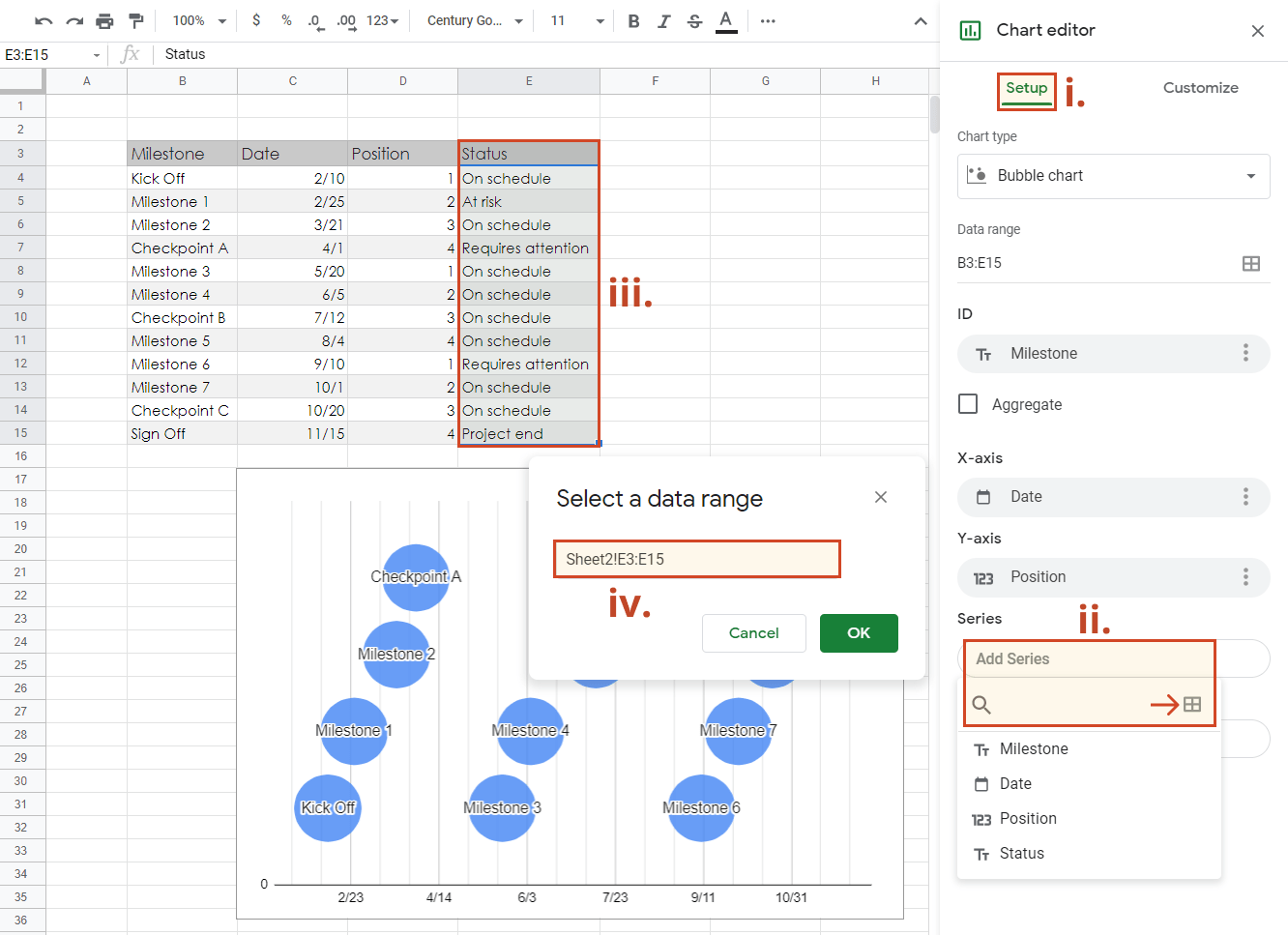Open the Milestone ID three-dot options menu
This screenshot has width=1288, height=935.
[1246, 354]
